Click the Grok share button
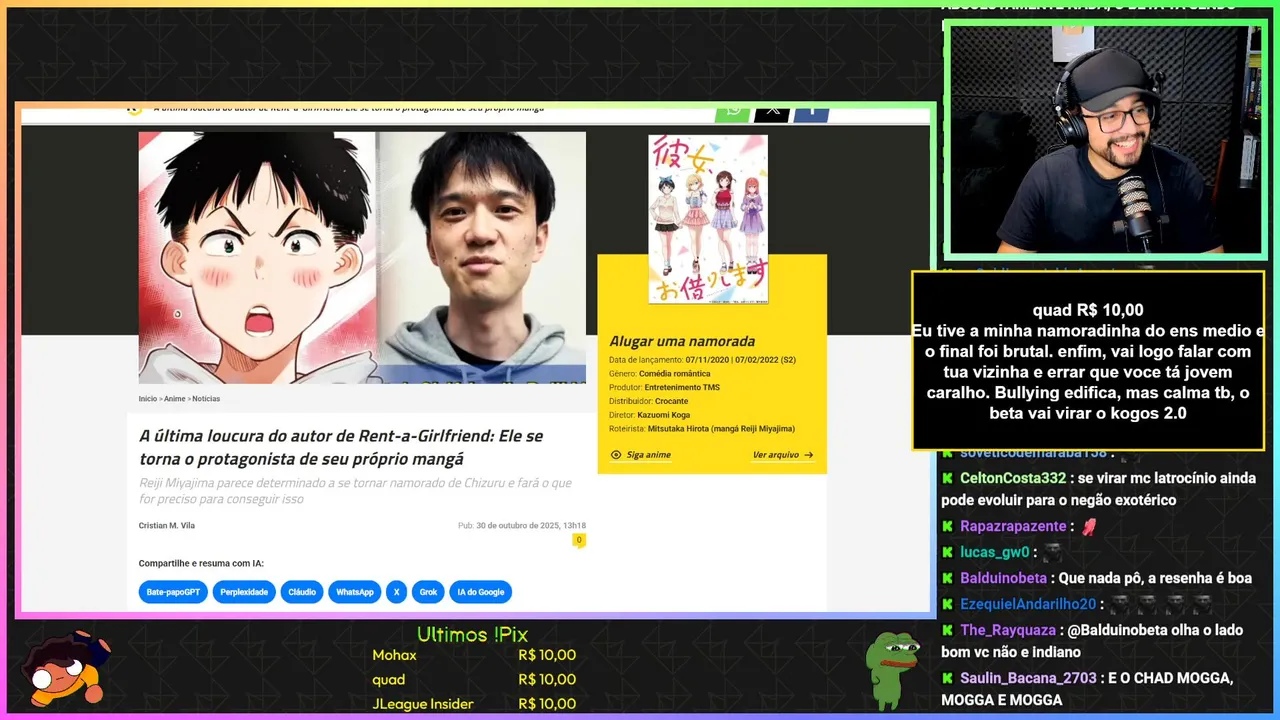The width and height of the screenshot is (1280, 720). pyautogui.click(x=428, y=592)
